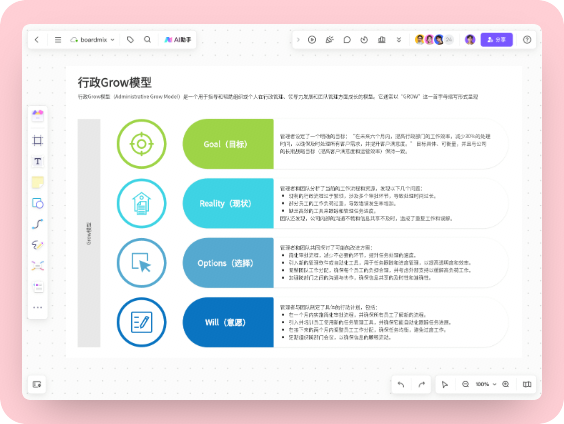Go back with the left arrow
The image size is (564, 424).
click(x=37, y=40)
